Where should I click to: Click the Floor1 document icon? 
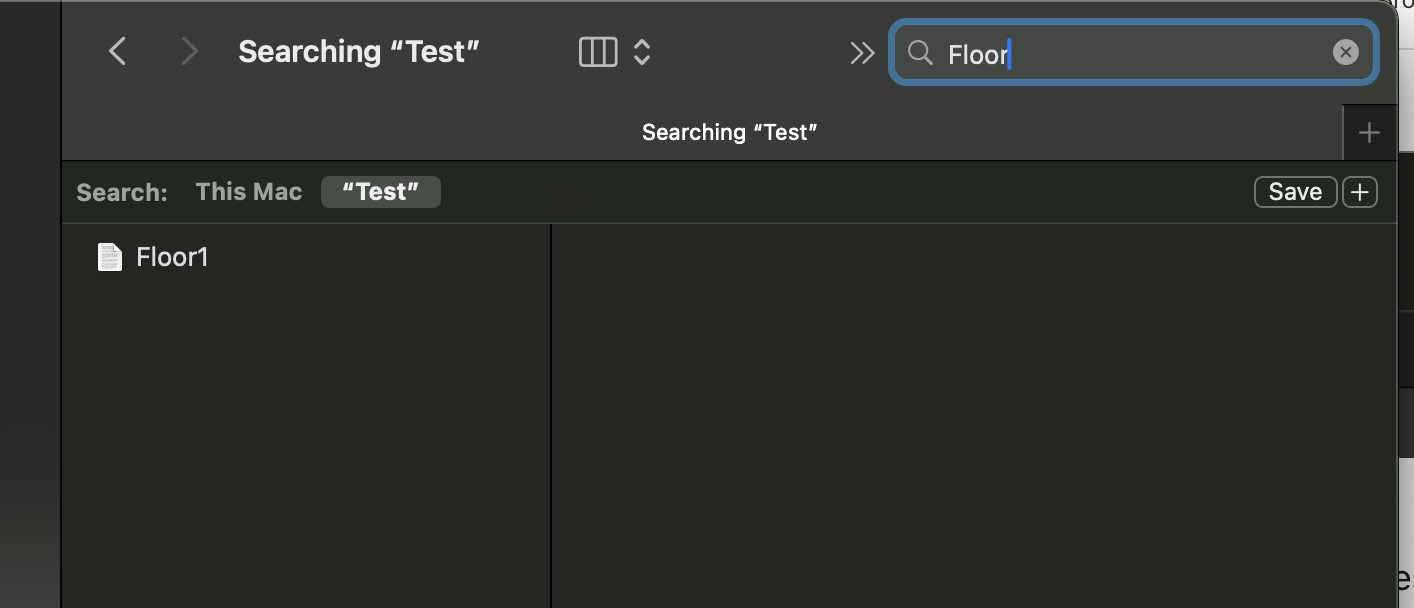point(109,257)
